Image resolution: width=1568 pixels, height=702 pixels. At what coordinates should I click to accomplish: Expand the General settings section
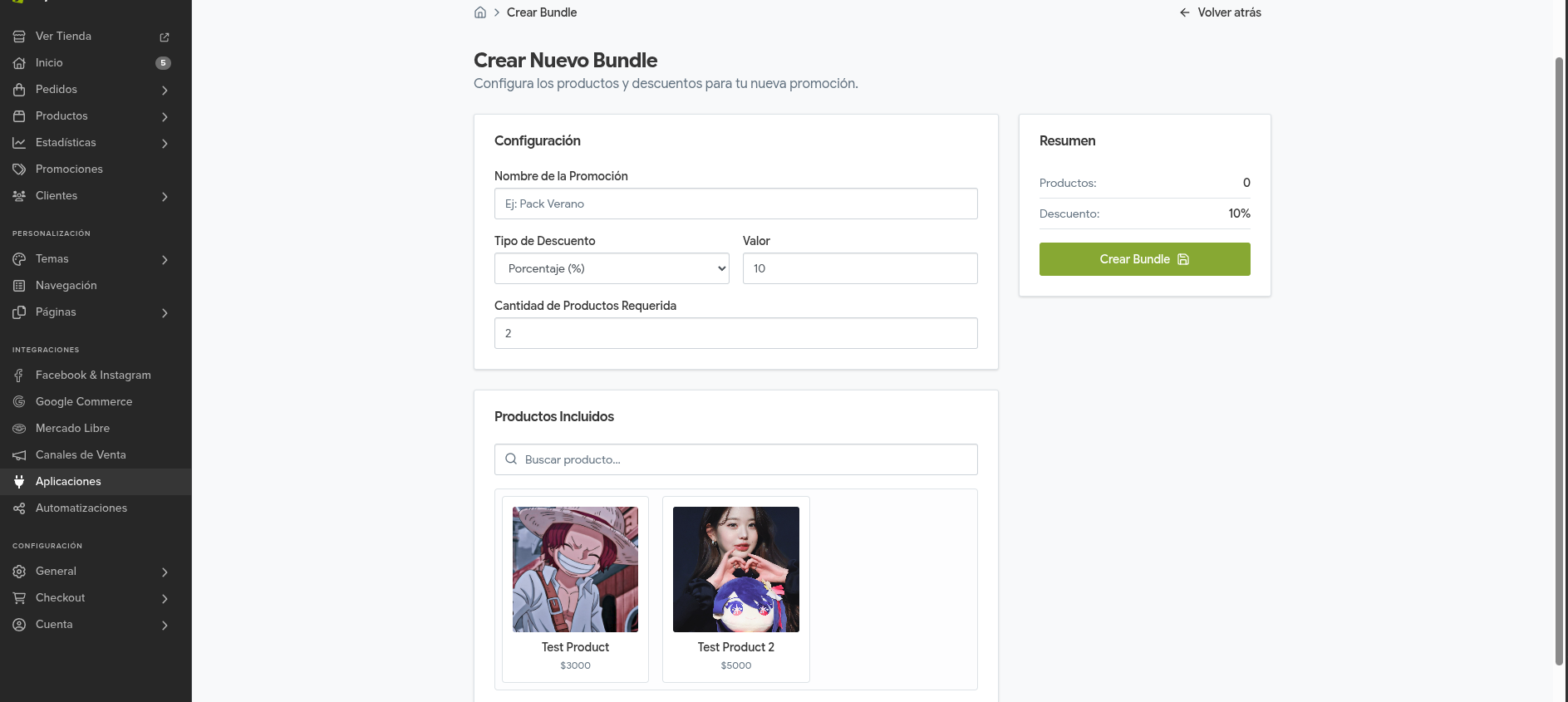click(x=164, y=571)
